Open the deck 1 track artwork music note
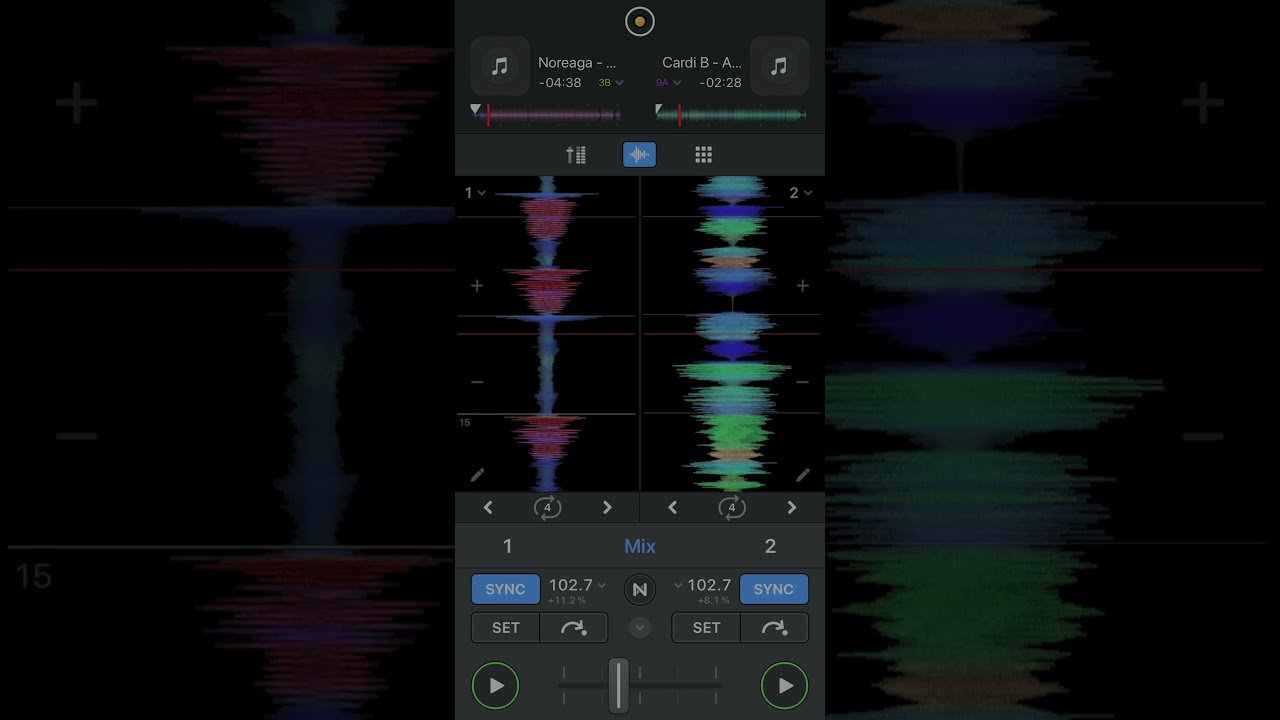The height and width of the screenshot is (720, 1280). (500, 66)
